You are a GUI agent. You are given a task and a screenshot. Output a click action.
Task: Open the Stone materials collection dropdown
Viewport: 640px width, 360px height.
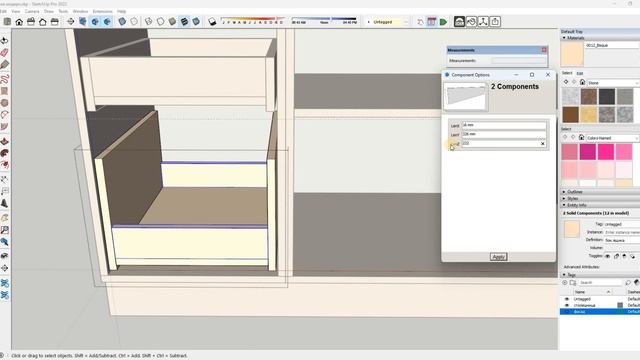(613, 83)
